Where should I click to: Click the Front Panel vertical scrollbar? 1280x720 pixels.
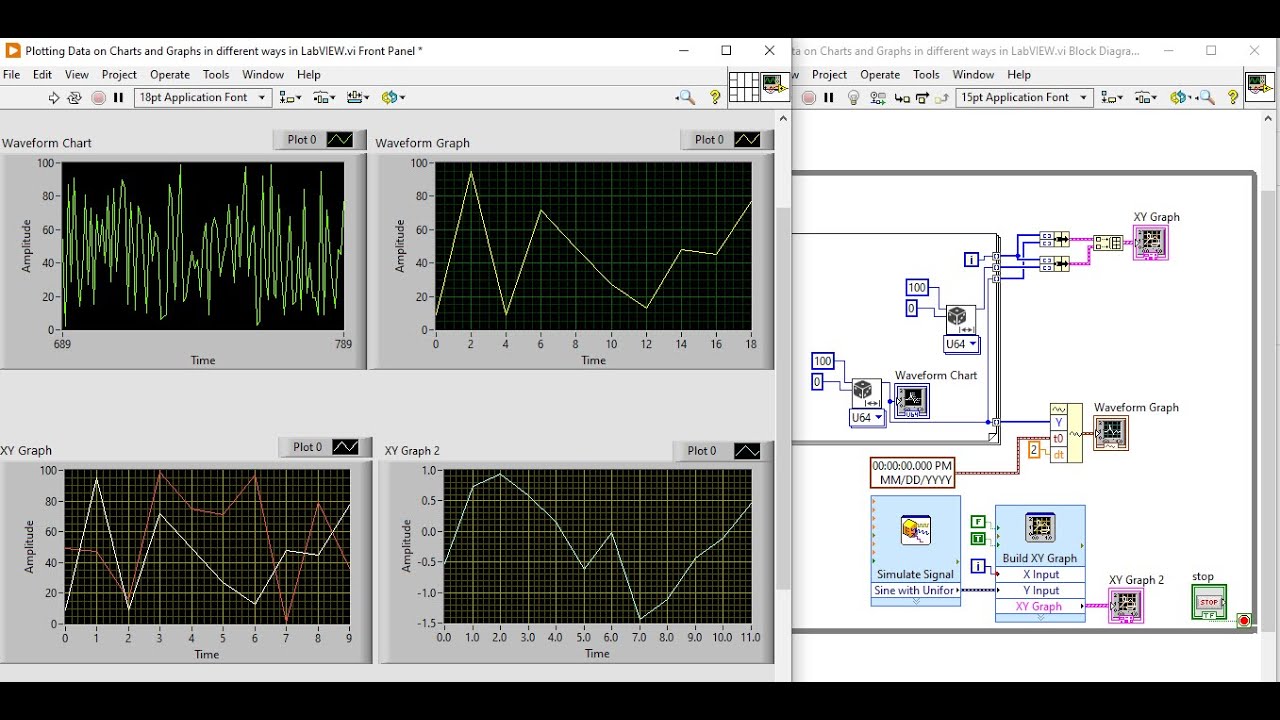782,400
